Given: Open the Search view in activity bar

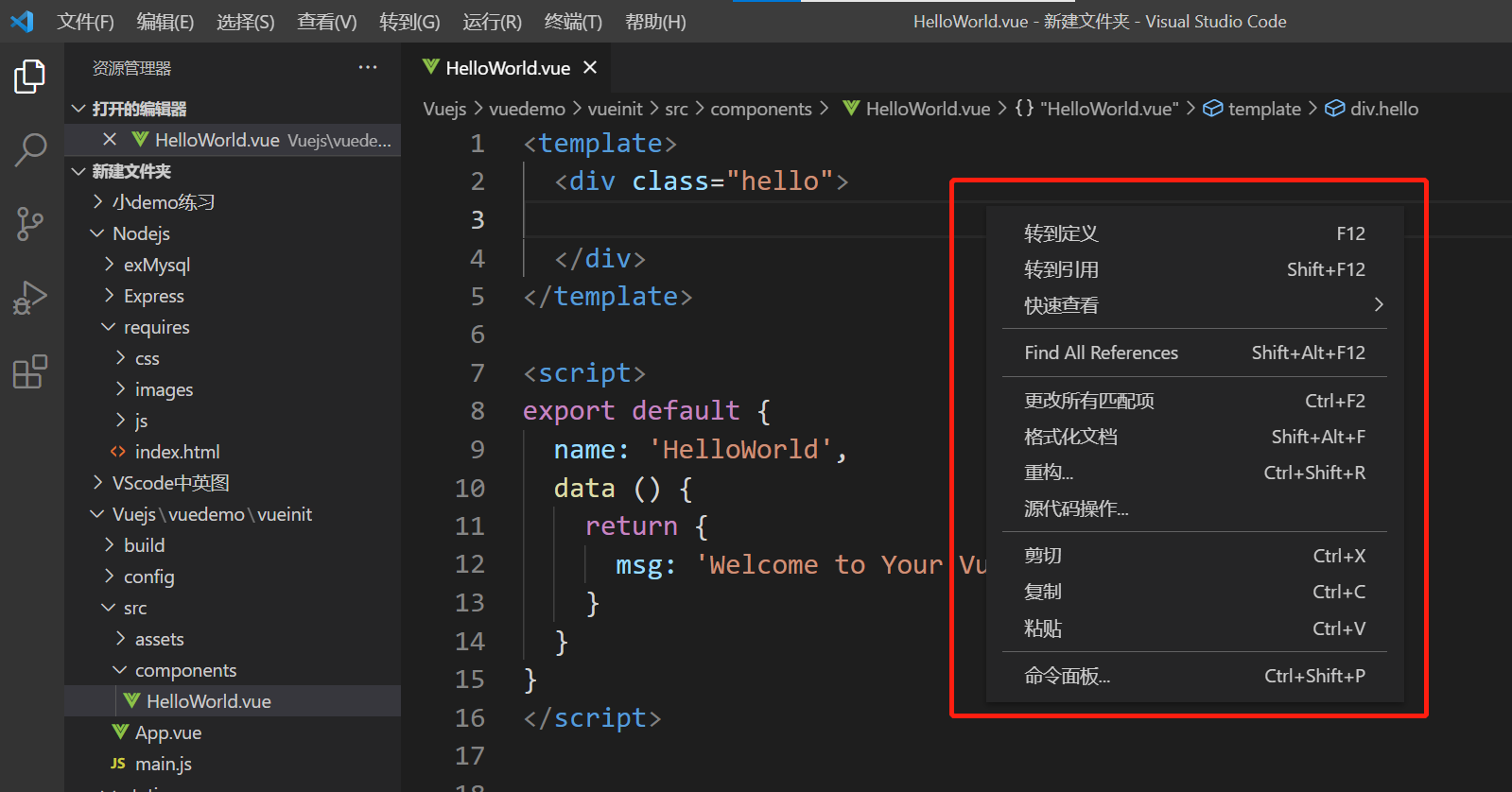Looking at the screenshot, I should (30, 149).
